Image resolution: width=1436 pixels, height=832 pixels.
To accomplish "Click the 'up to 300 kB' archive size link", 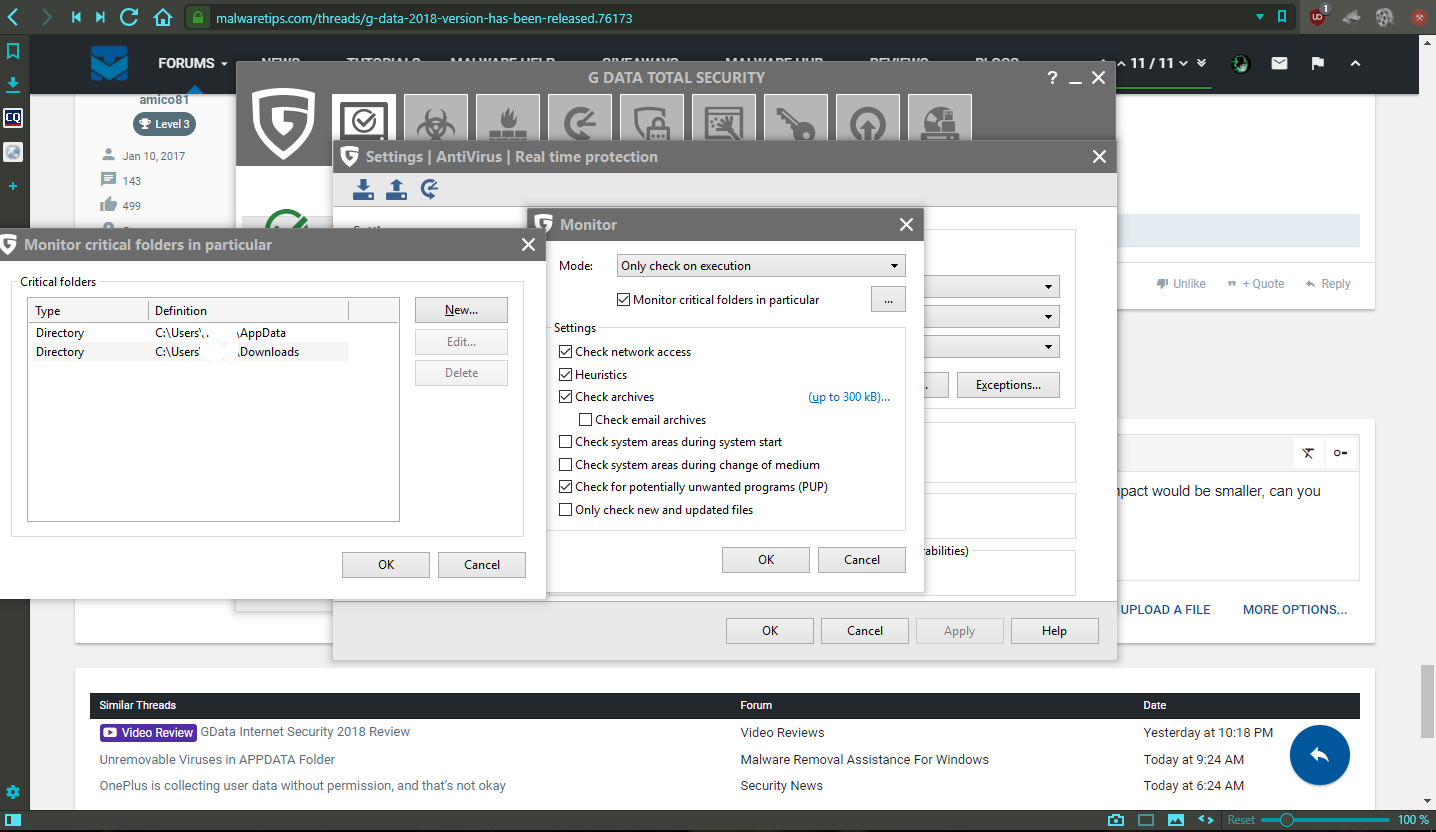I will [848, 397].
